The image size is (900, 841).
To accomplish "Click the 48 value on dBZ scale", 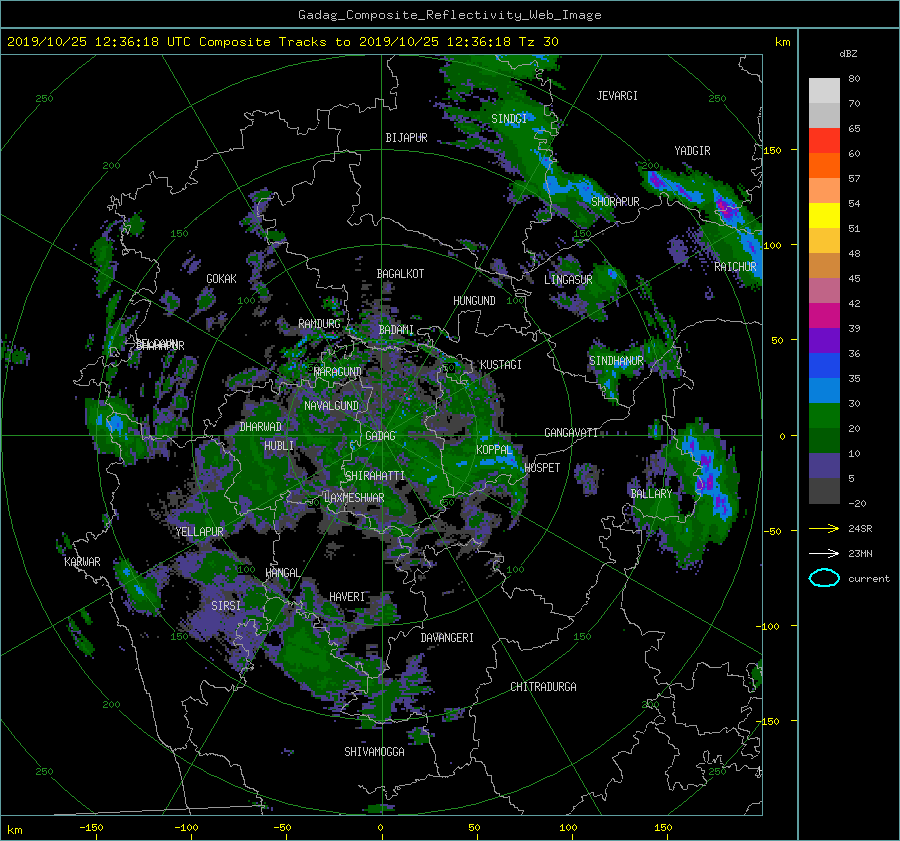I will pyautogui.click(x=854, y=254).
